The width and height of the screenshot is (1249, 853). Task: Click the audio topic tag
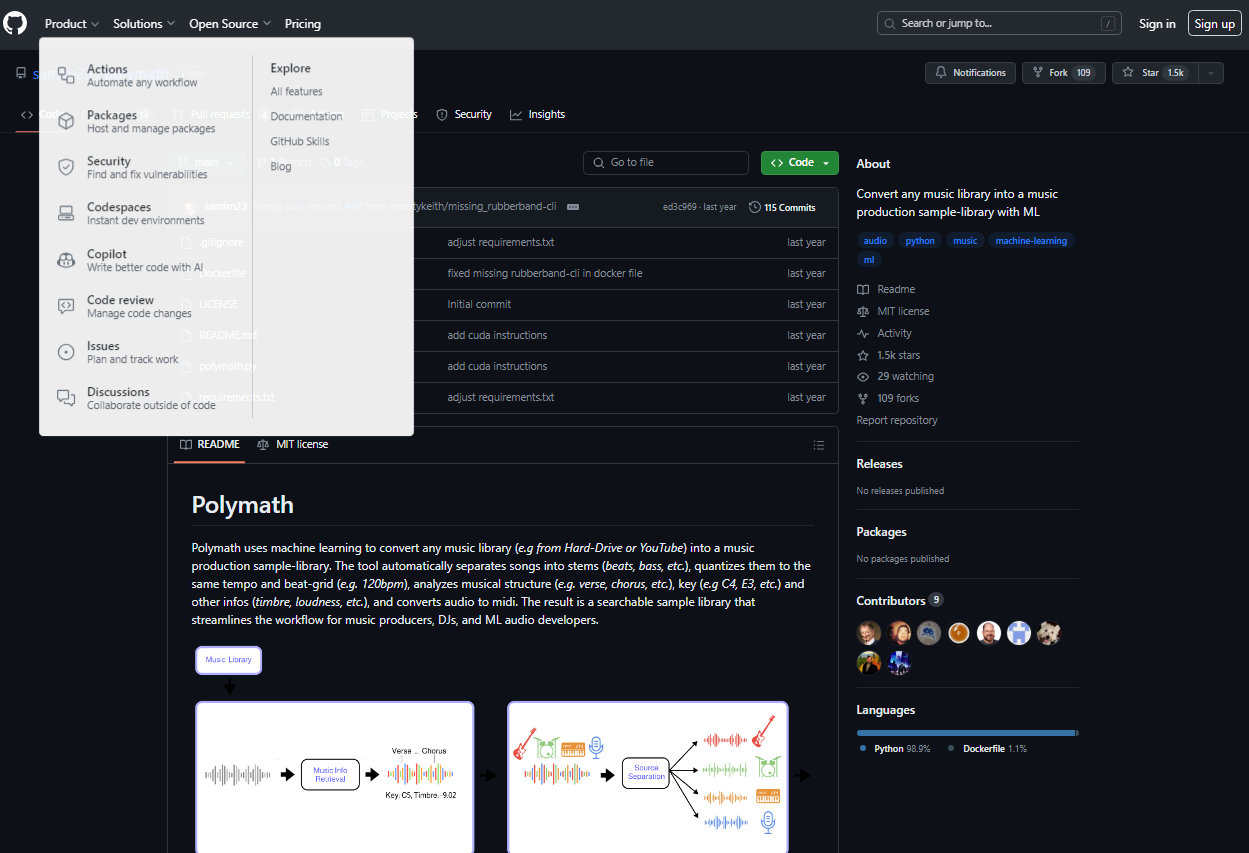pos(875,241)
